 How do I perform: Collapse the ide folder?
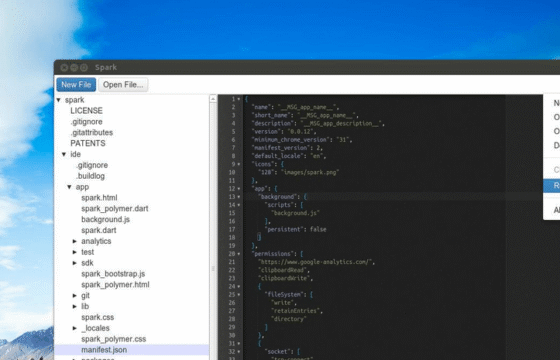[64, 154]
